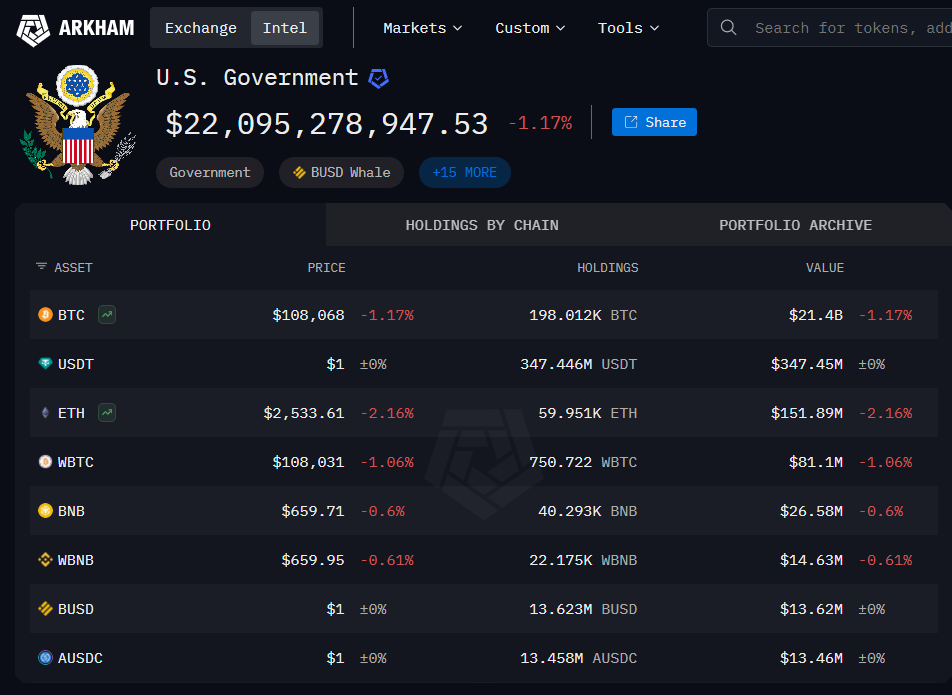The width and height of the screenshot is (952, 695).
Task: Click the ETH price $2,533.61
Action: click(304, 413)
